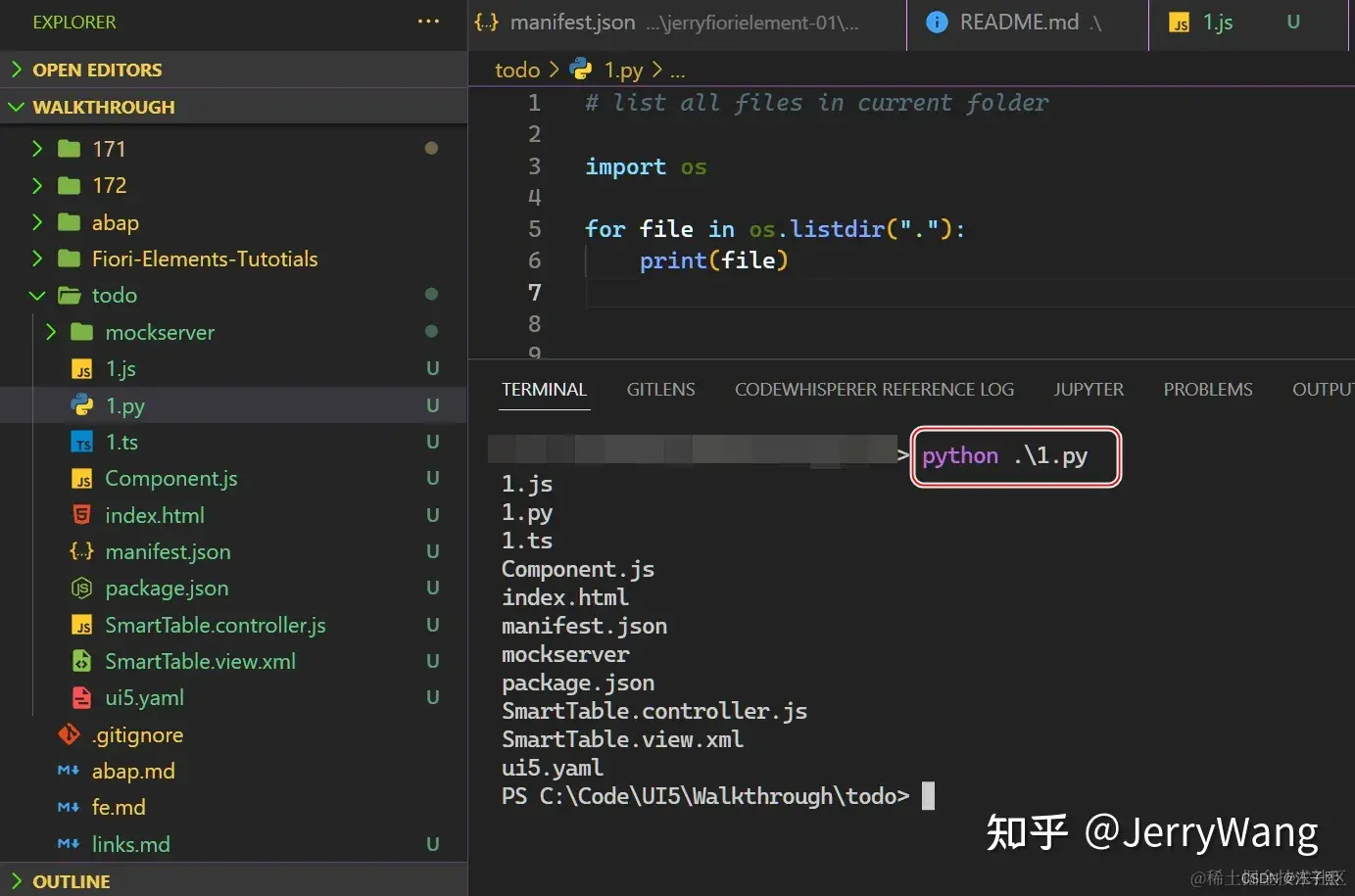The image size is (1355, 896).
Task: Open .gitignore from the Explorer
Action: 233,734
